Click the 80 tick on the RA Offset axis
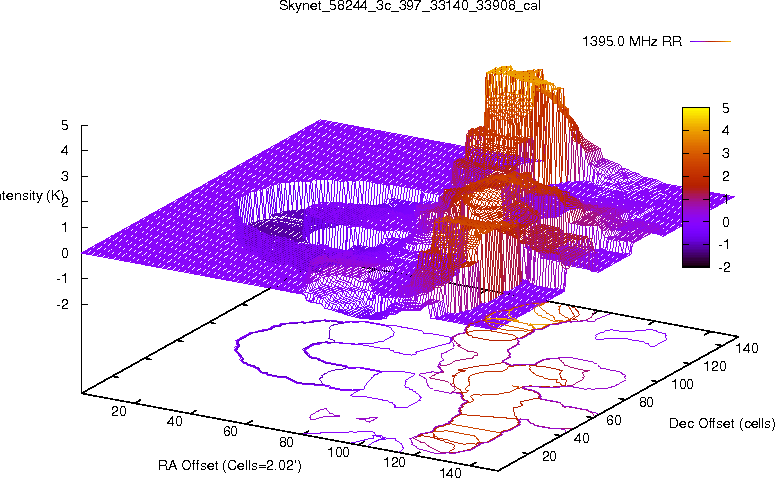This screenshot has height=478, width=775. [286, 442]
